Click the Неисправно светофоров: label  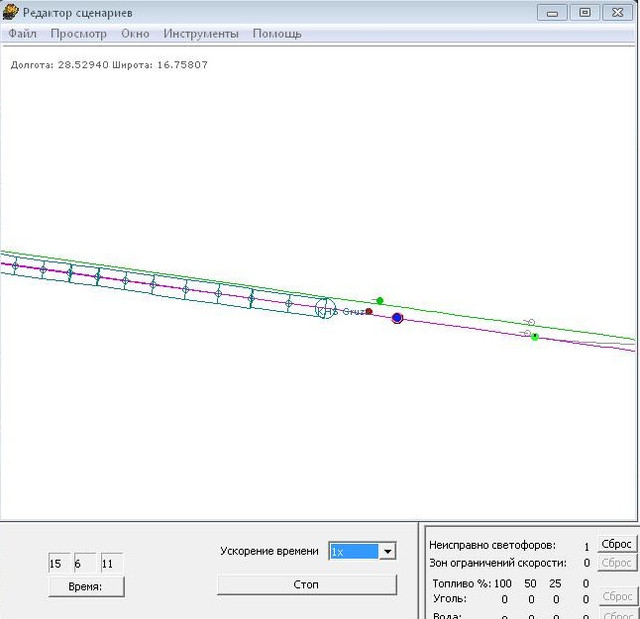[492, 545]
